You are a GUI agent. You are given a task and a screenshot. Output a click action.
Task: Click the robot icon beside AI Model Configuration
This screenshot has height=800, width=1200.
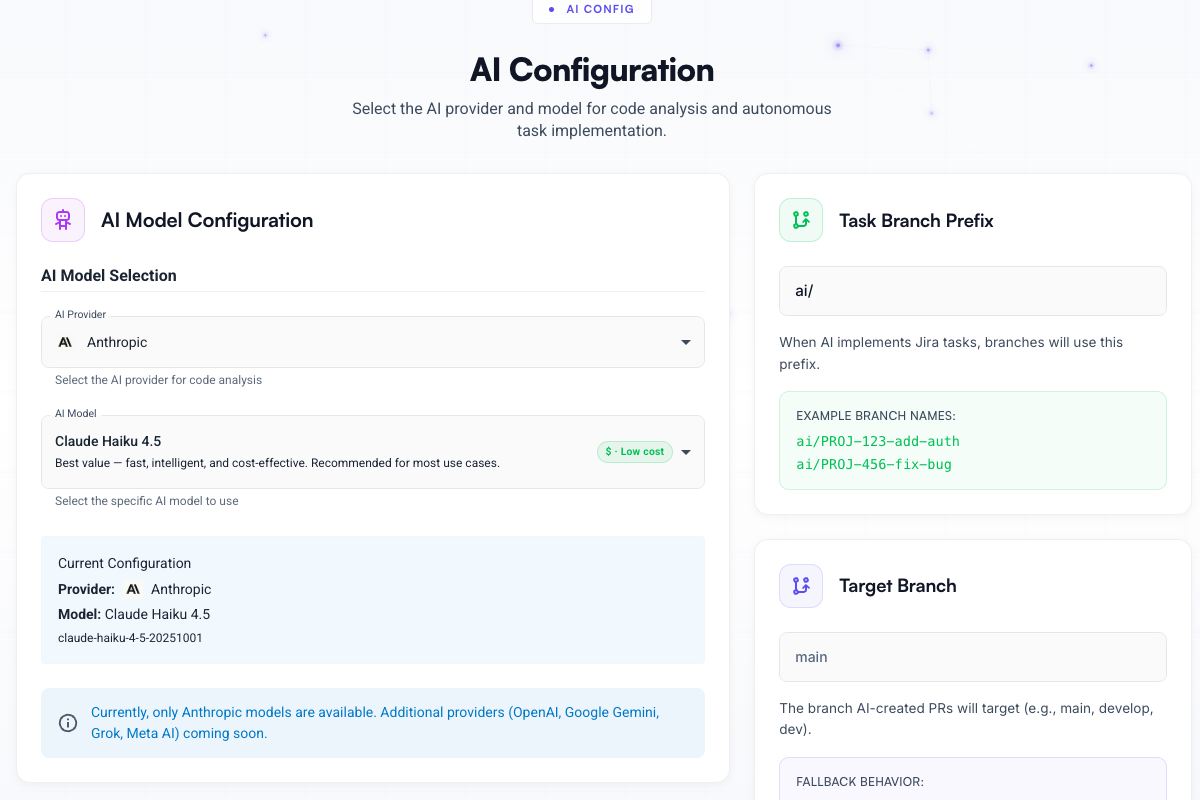click(x=63, y=219)
